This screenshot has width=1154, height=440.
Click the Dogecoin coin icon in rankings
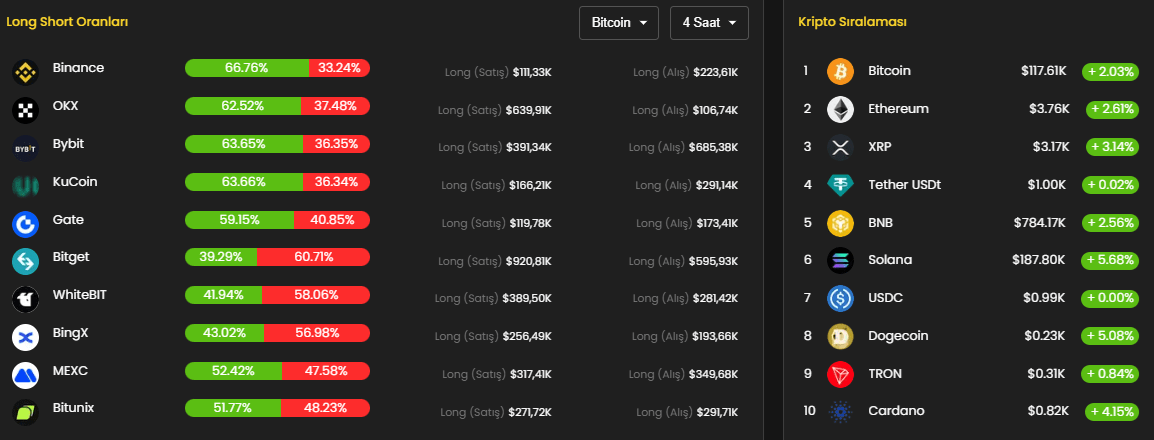click(841, 337)
